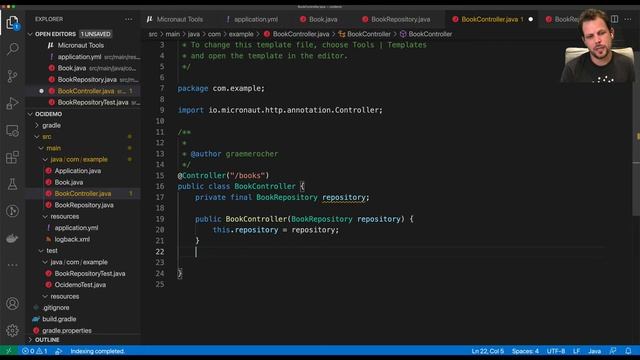Click the 'repository' field with warning underline

point(343,198)
